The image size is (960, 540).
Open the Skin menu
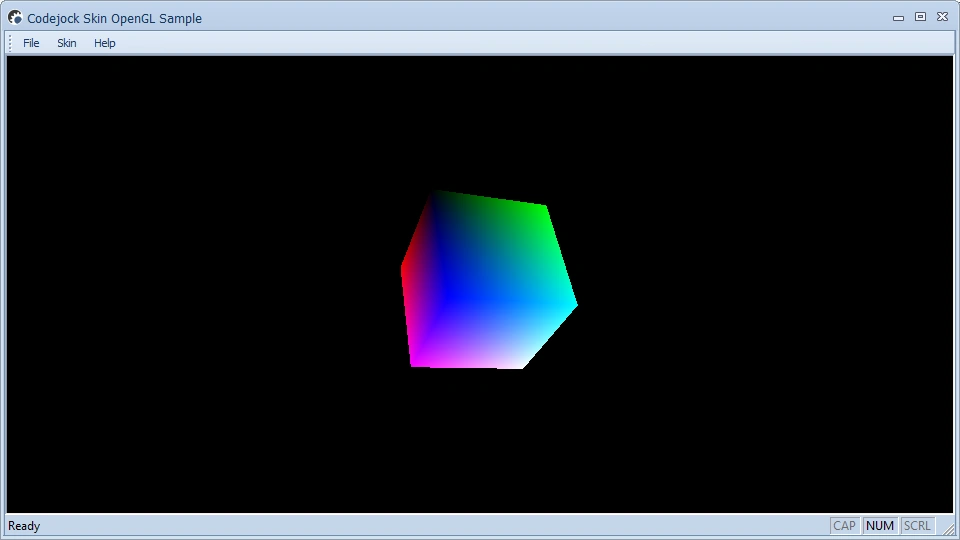[67, 43]
